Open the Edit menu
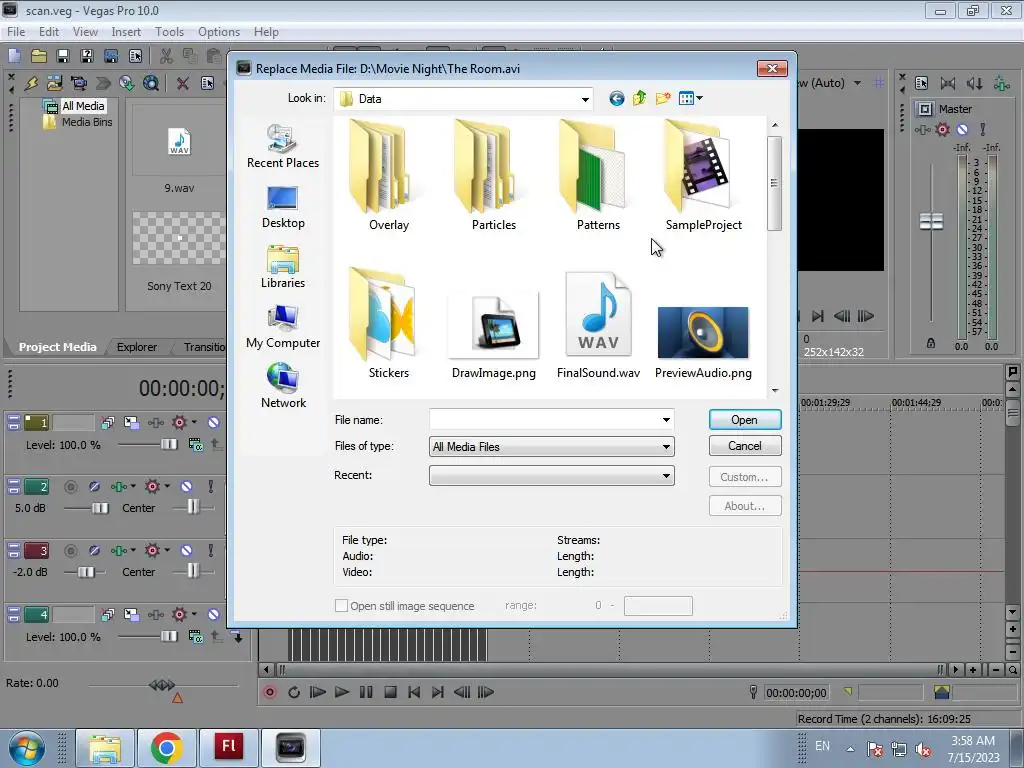Viewport: 1024px width, 768px height. point(48,32)
